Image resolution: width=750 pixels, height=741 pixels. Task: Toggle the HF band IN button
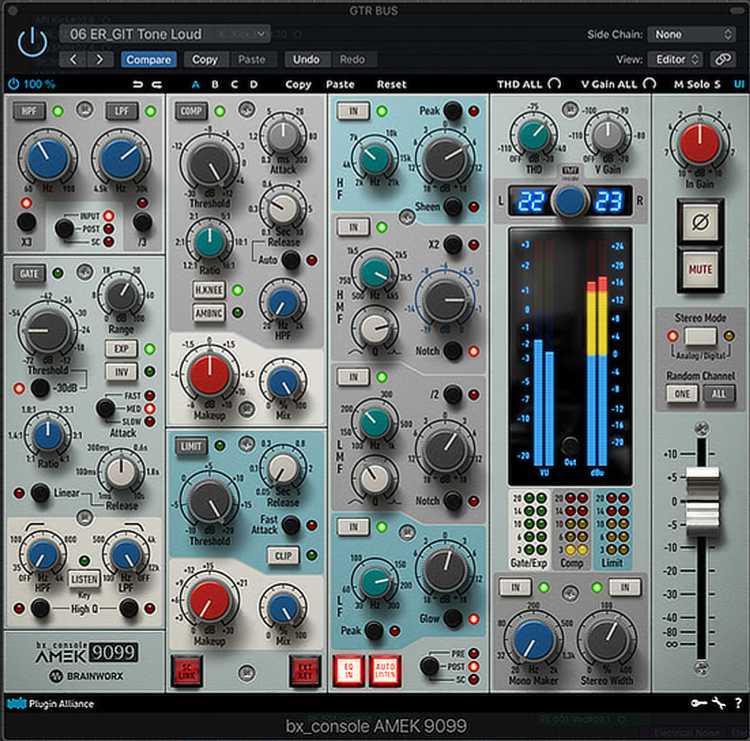click(x=353, y=111)
